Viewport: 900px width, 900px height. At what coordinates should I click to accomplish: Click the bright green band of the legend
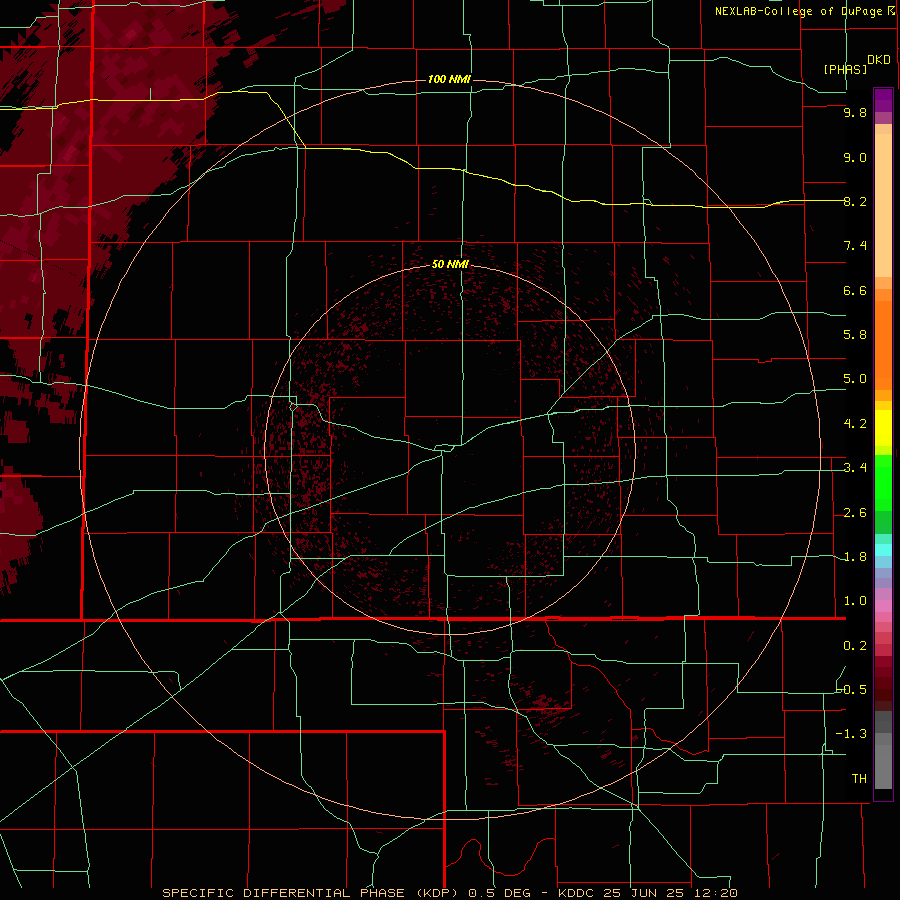tap(883, 482)
